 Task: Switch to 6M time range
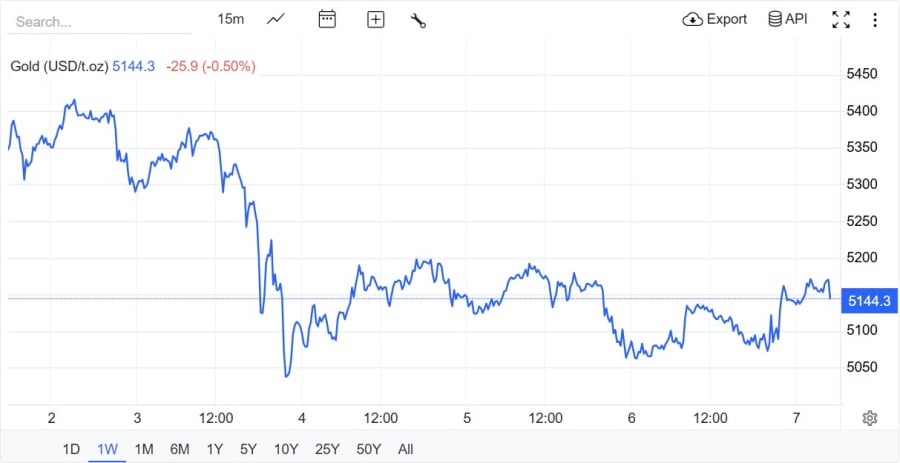pyautogui.click(x=180, y=449)
